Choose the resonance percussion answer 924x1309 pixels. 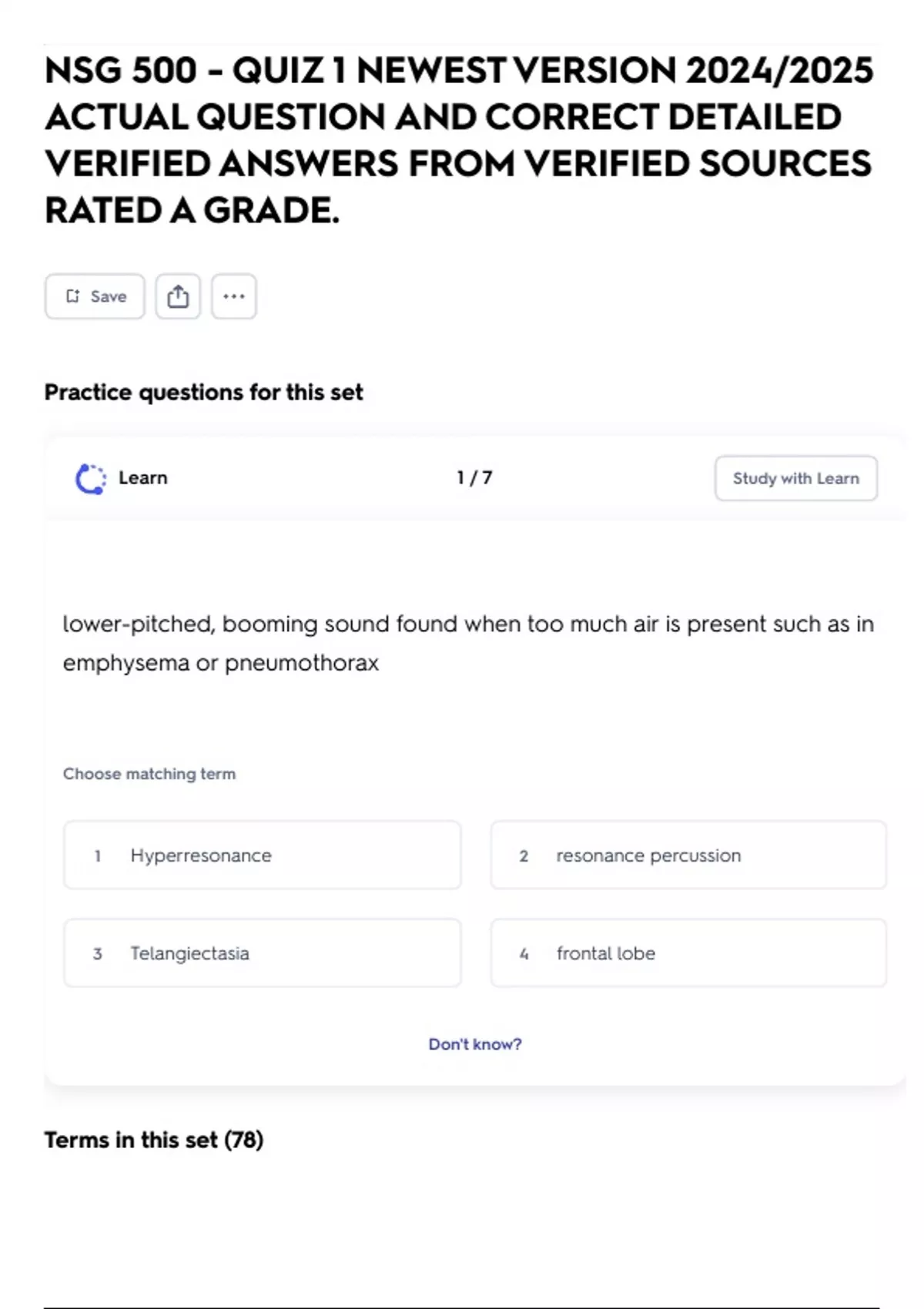pyautogui.click(x=688, y=855)
